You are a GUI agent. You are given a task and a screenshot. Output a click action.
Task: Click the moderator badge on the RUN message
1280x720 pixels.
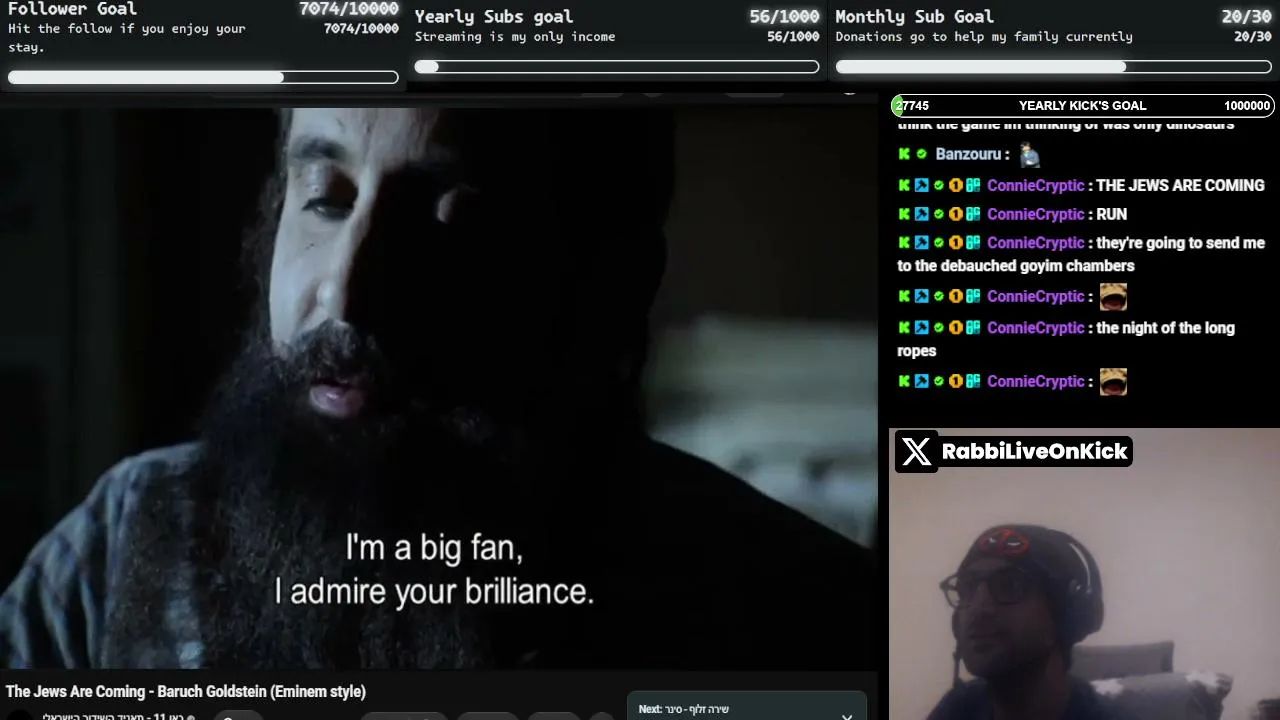click(922, 214)
